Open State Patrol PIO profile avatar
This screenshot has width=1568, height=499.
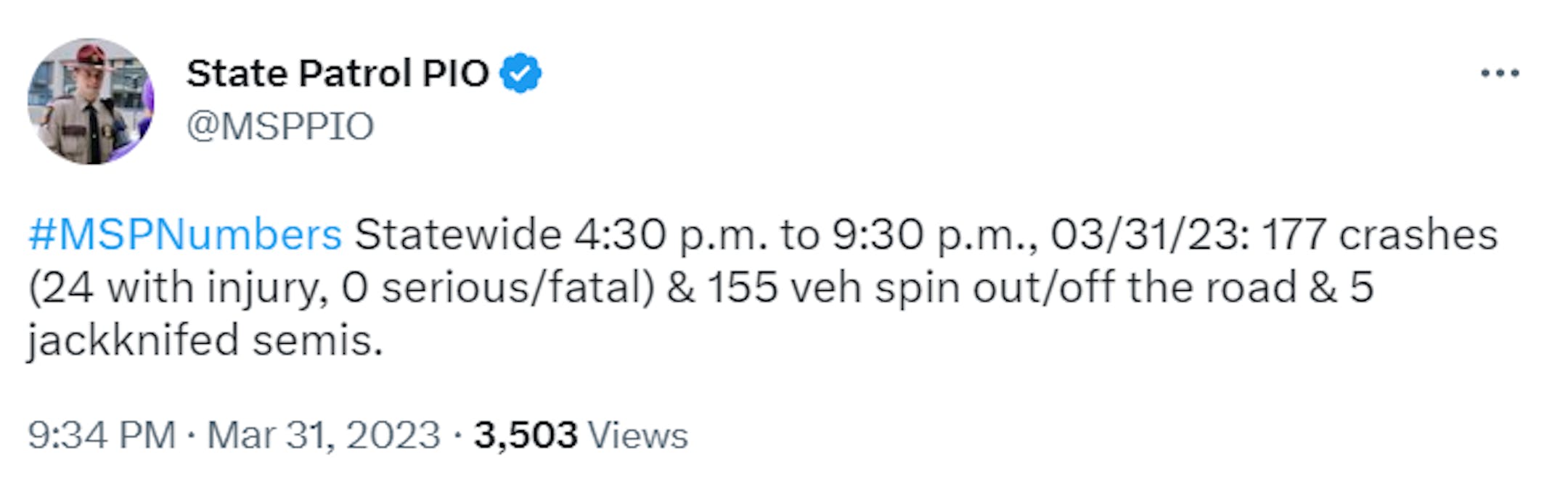[x=91, y=101]
